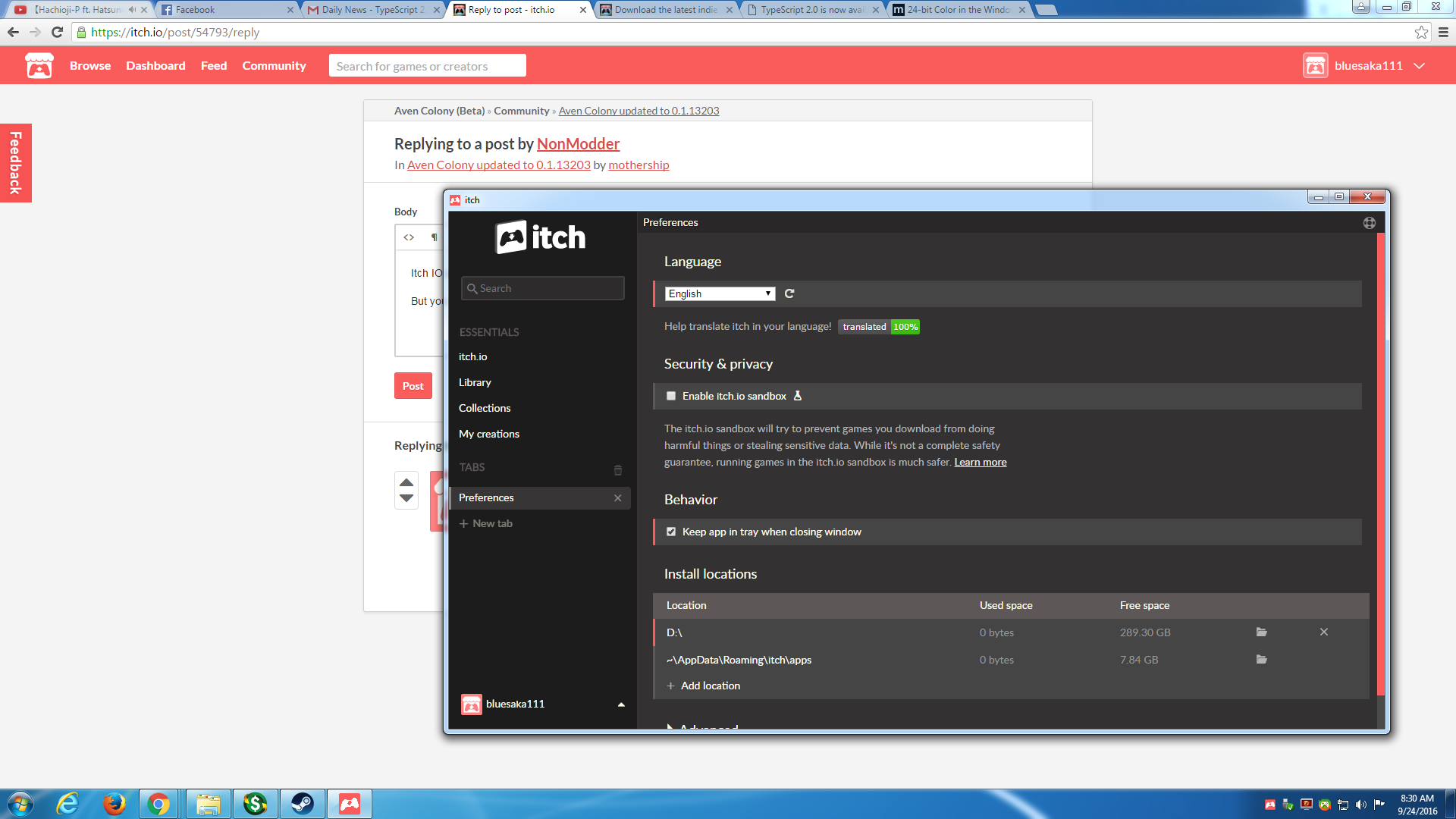Downvote the post with the down arrow

click(x=406, y=498)
